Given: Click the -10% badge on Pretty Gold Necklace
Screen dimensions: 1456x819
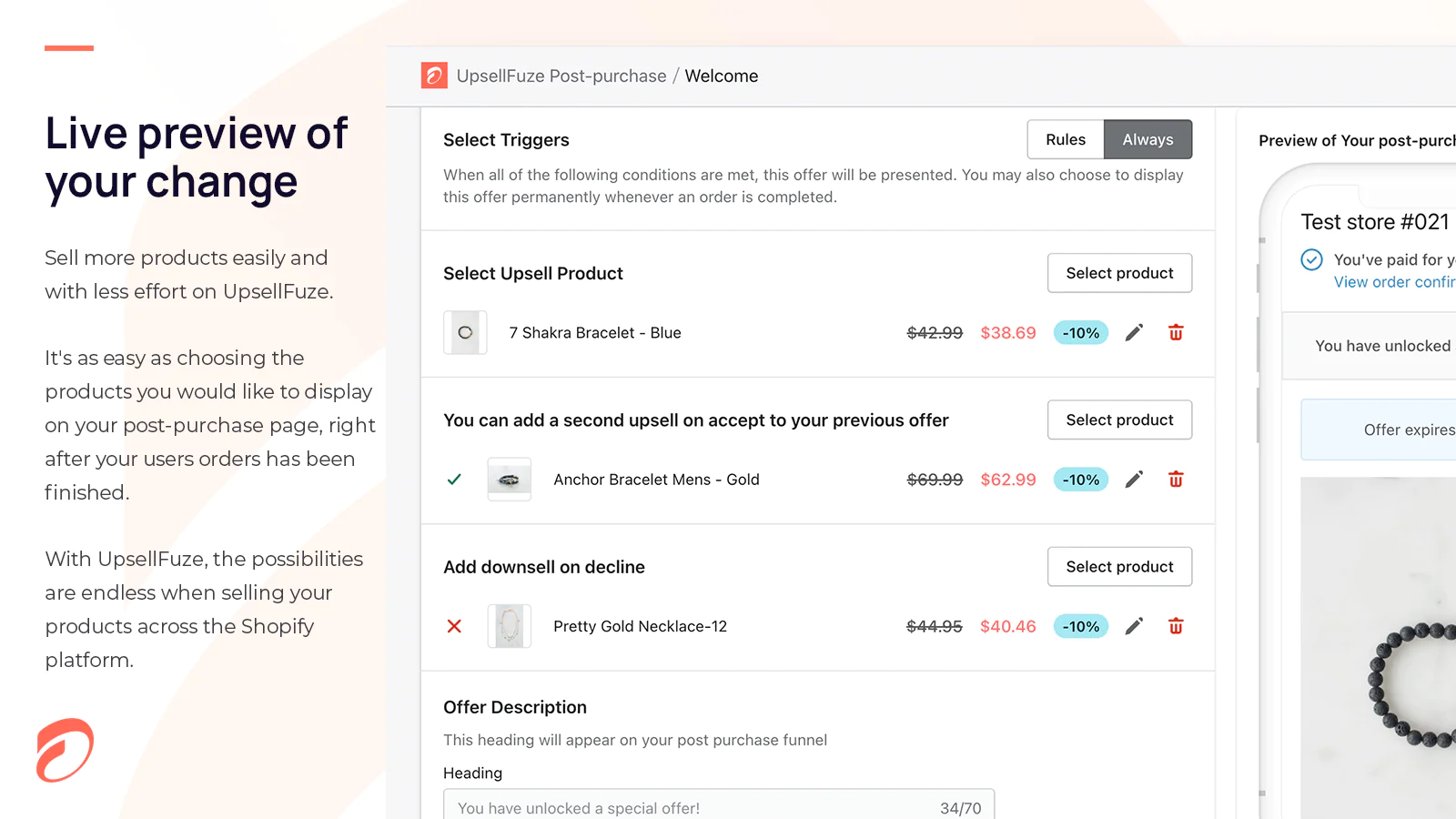Looking at the screenshot, I should point(1081,626).
